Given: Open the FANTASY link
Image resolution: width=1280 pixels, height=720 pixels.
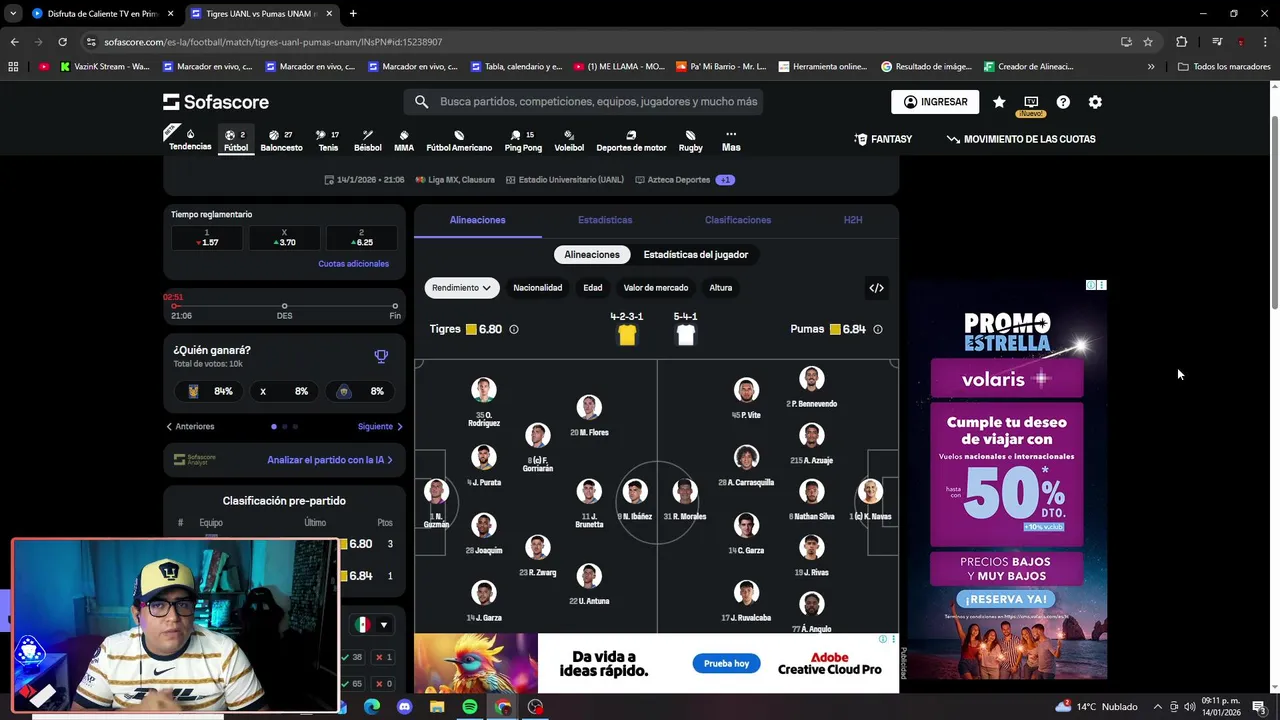Looking at the screenshot, I should pyautogui.click(x=883, y=139).
